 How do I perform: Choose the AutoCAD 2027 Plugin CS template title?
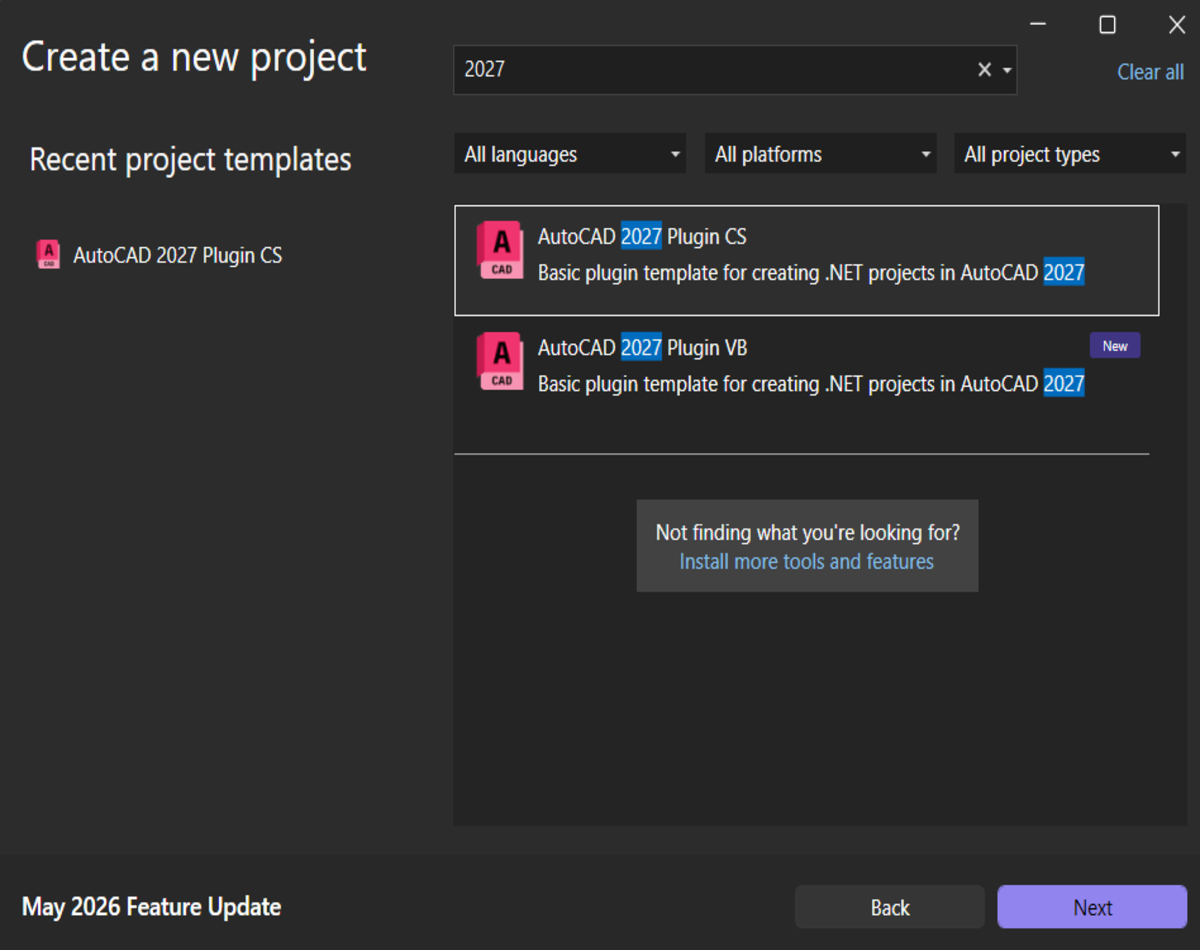point(642,237)
